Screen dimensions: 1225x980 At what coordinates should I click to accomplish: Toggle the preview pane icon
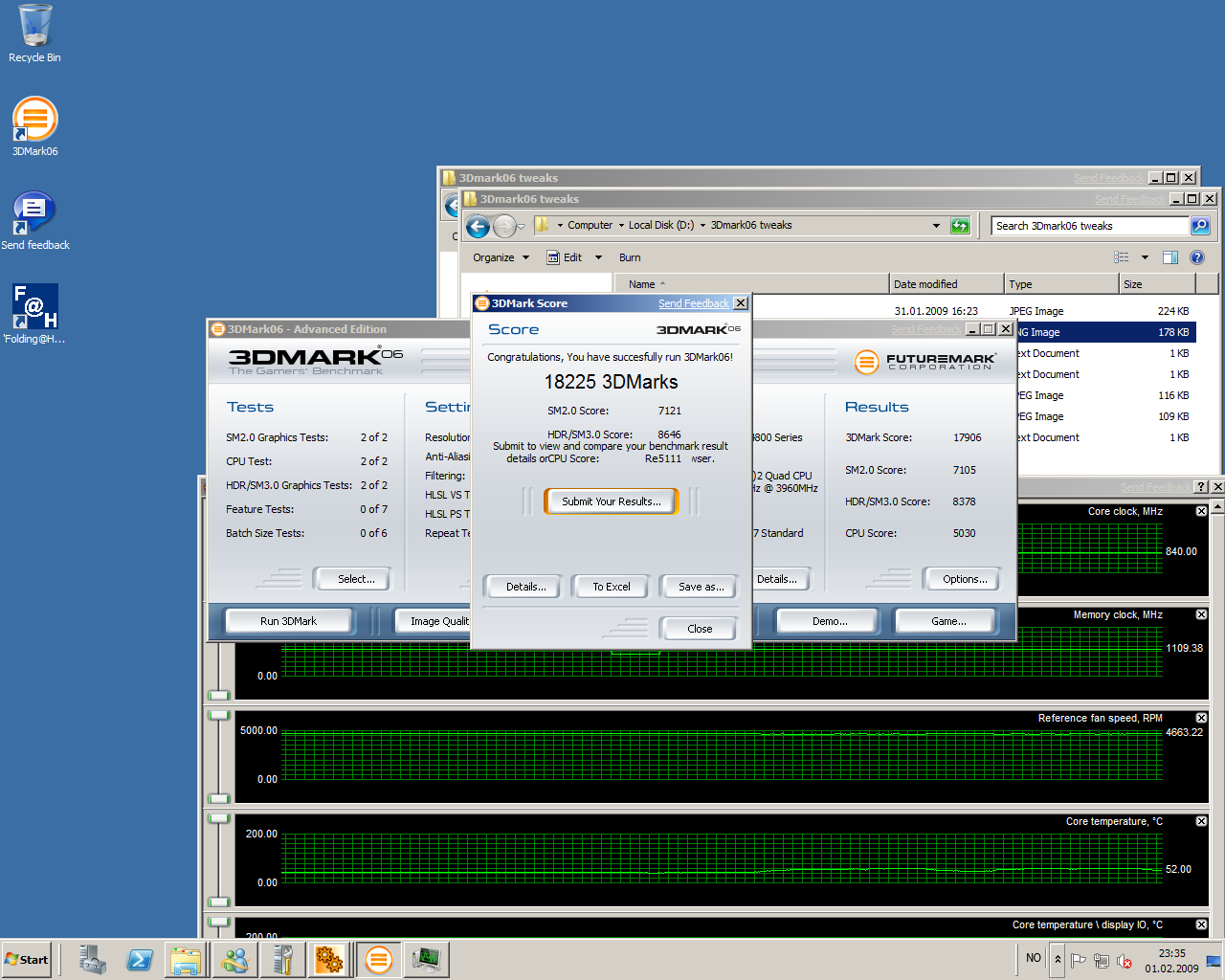[x=1170, y=257]
